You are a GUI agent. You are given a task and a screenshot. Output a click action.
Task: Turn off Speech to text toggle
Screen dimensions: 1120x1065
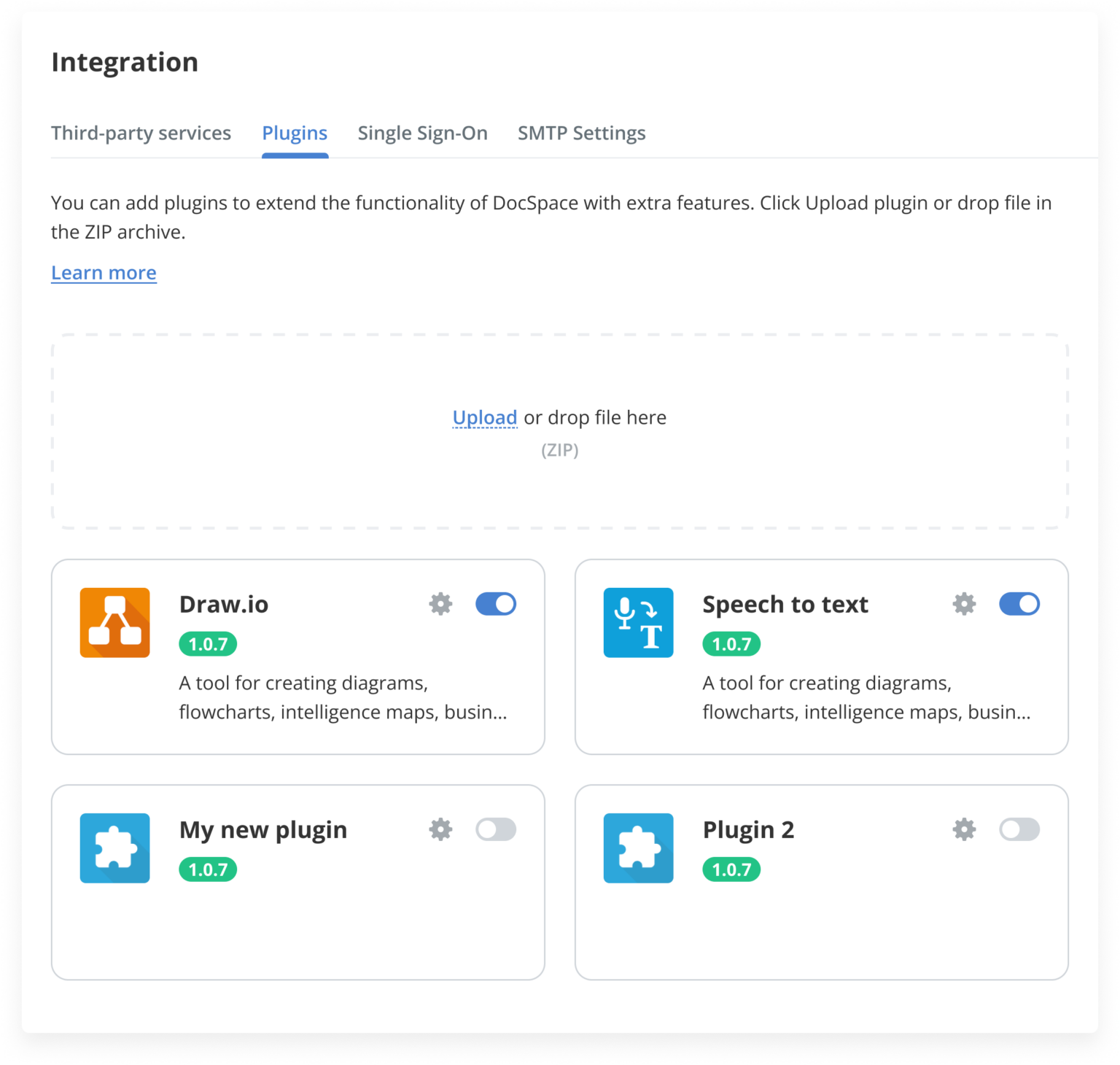[1019, 604]
